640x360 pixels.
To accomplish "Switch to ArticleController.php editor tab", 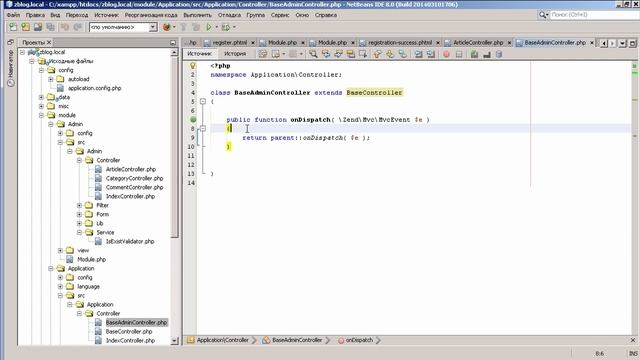I will pyautogui.click(x=478, y=42).
